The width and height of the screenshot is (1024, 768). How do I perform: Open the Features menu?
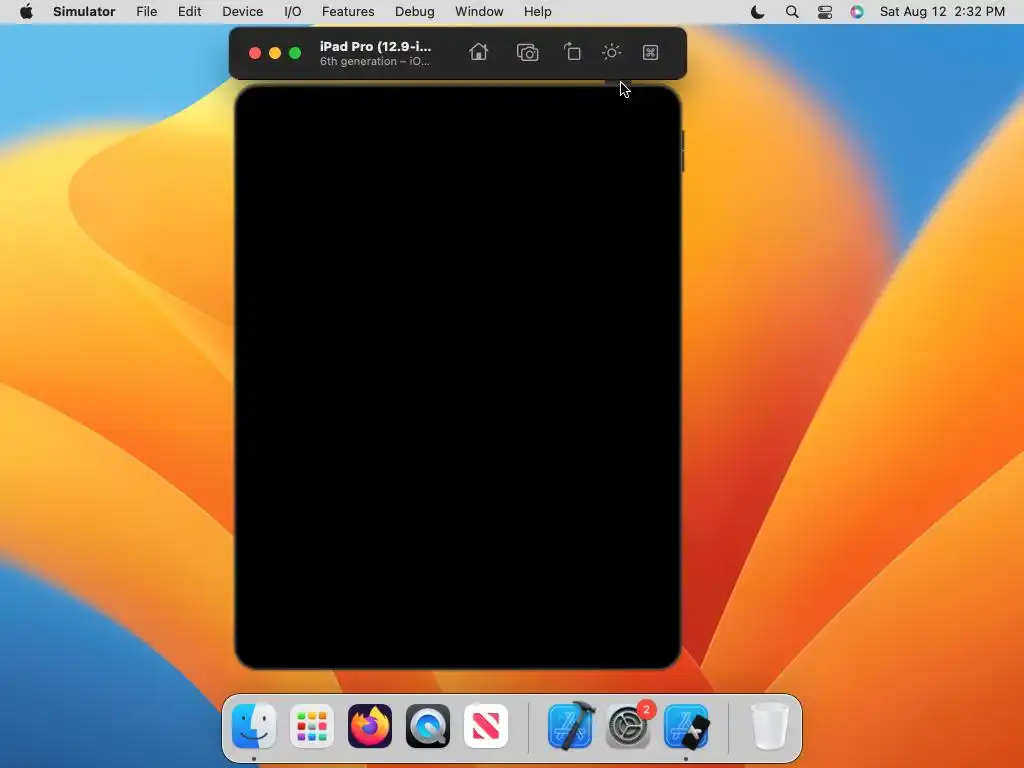tap(348, 12)
